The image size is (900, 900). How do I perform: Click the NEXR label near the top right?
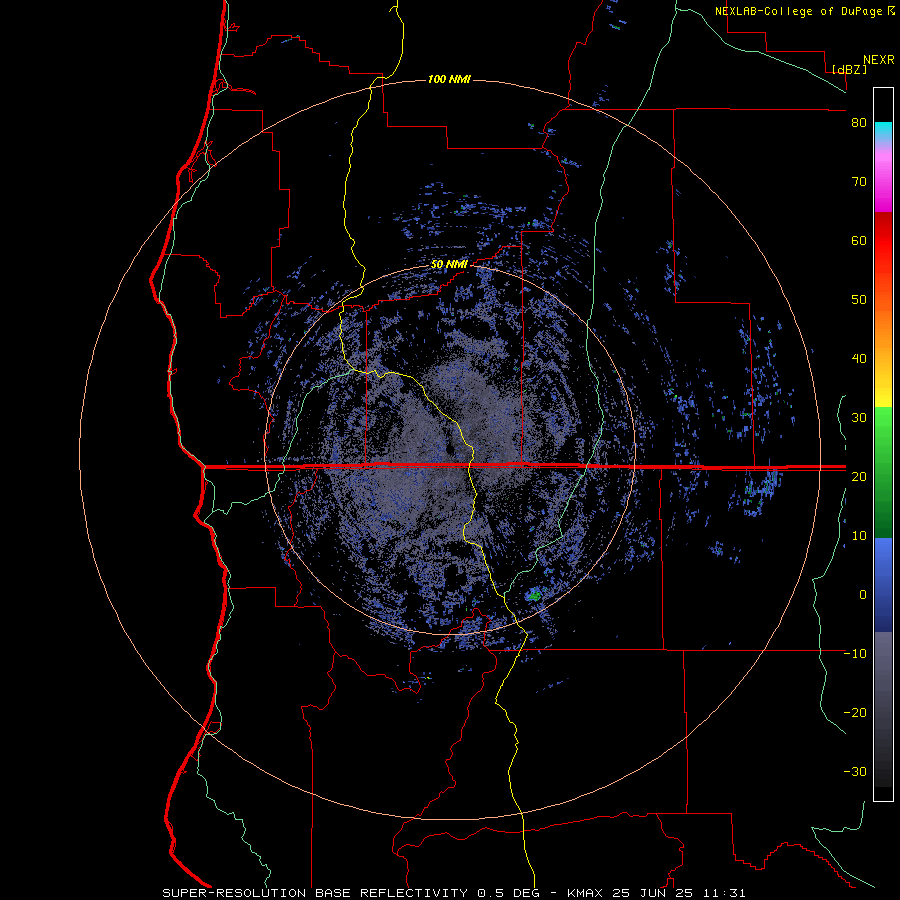coord(879,60)
